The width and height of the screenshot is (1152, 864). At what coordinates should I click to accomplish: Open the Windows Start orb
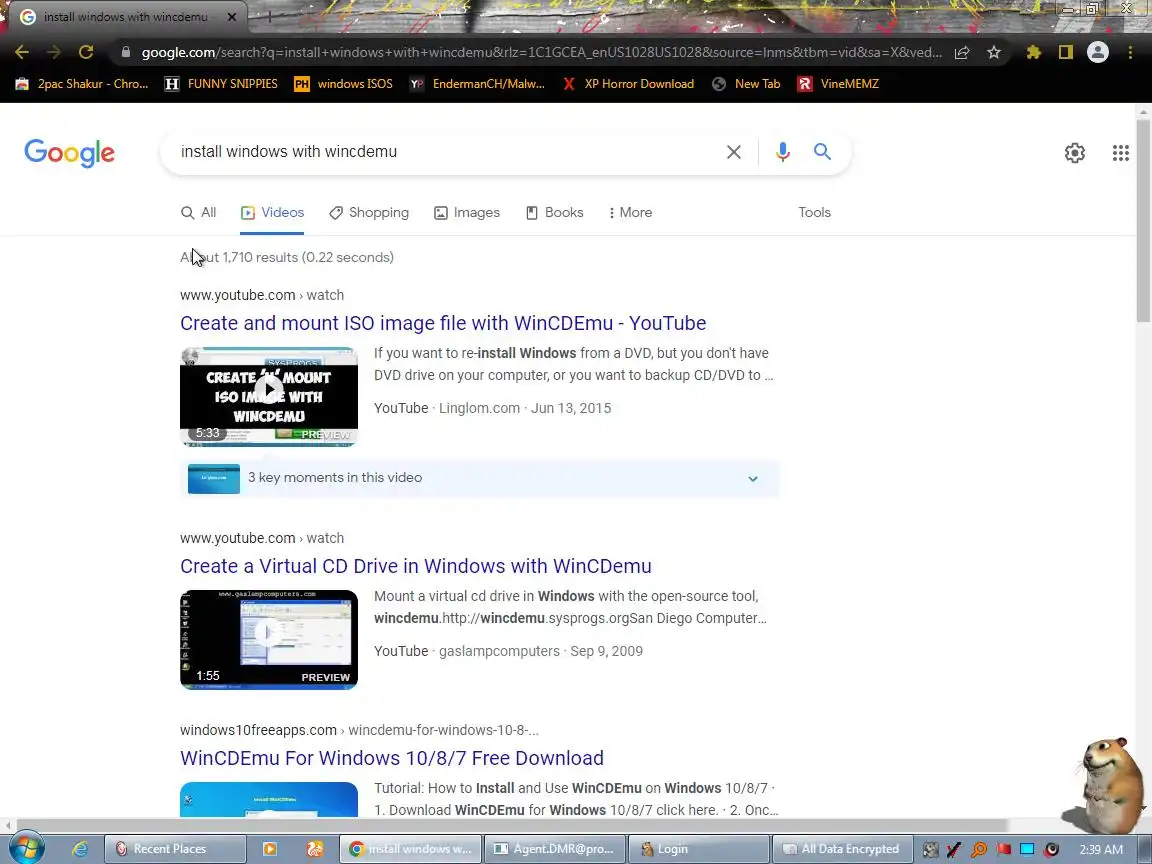[x=26, y=848]
